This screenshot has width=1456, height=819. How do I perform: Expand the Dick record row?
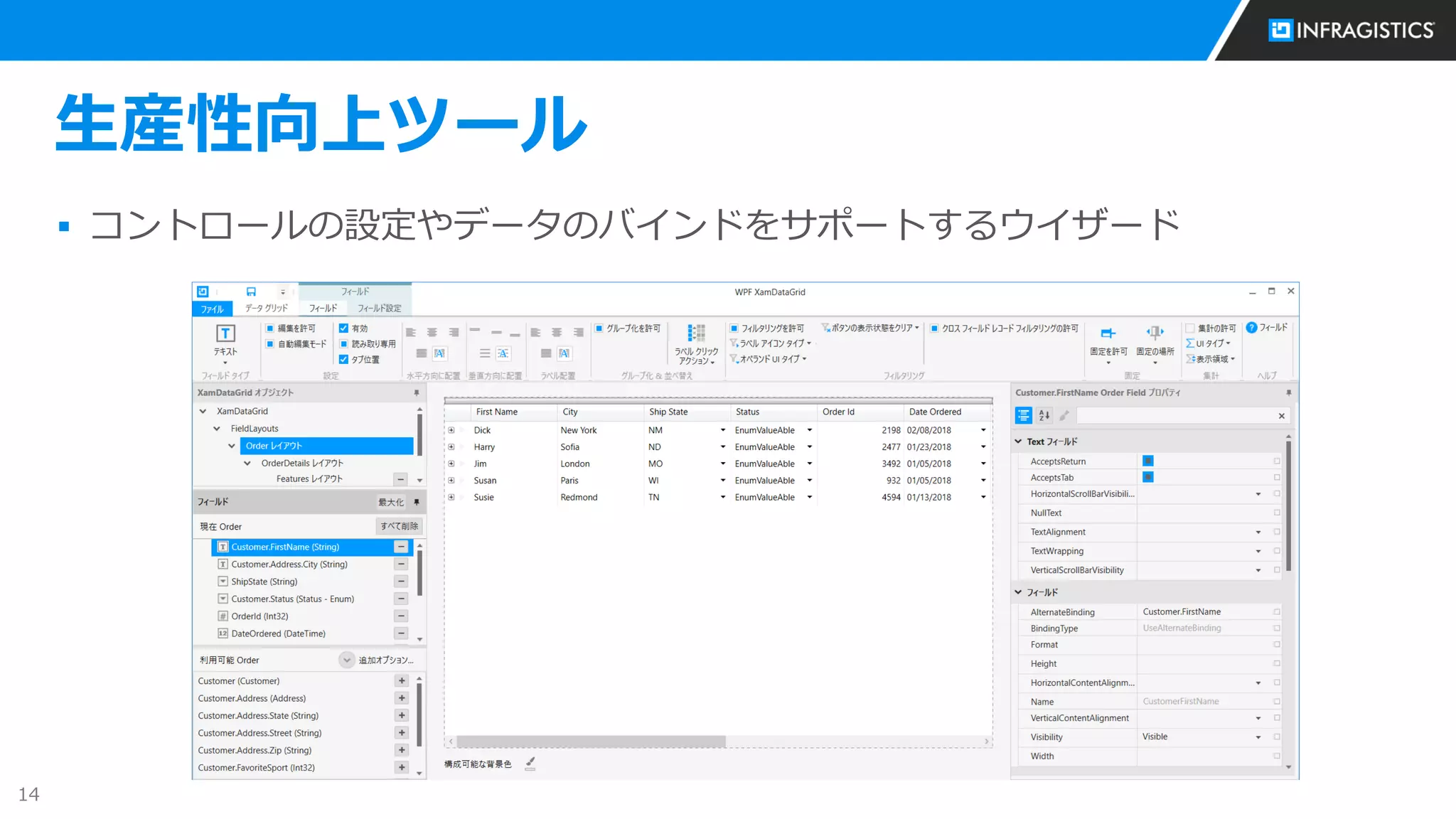(x=451, y=430)
